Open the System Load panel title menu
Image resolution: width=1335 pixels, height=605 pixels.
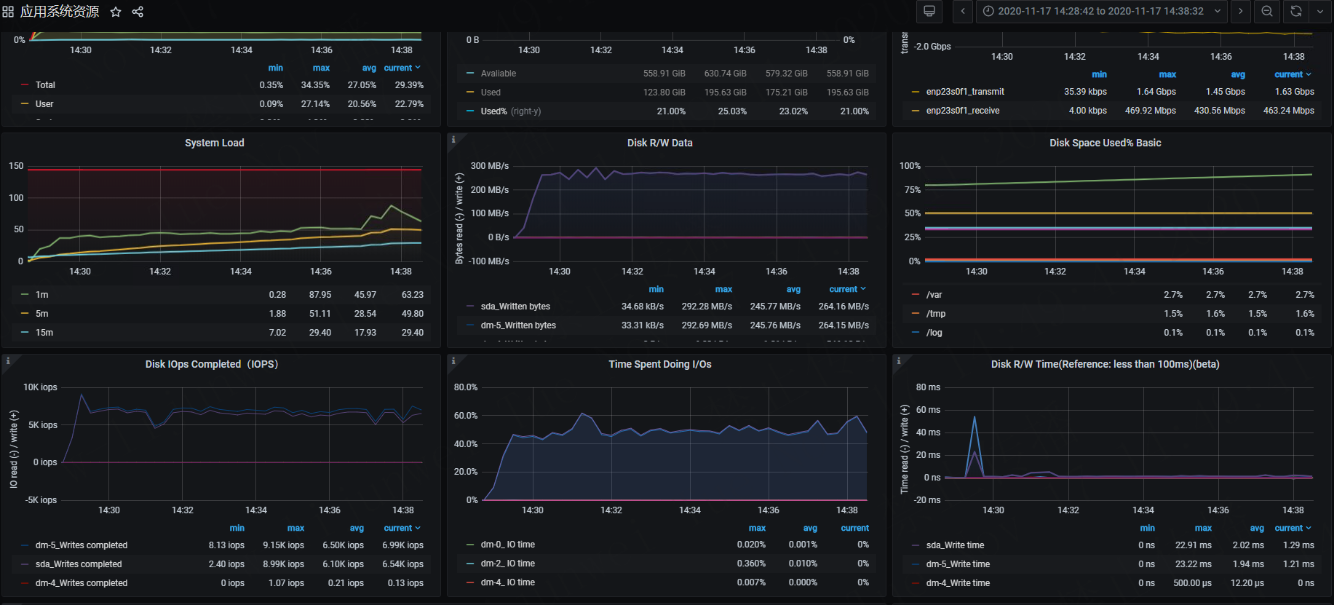[214, 143]
